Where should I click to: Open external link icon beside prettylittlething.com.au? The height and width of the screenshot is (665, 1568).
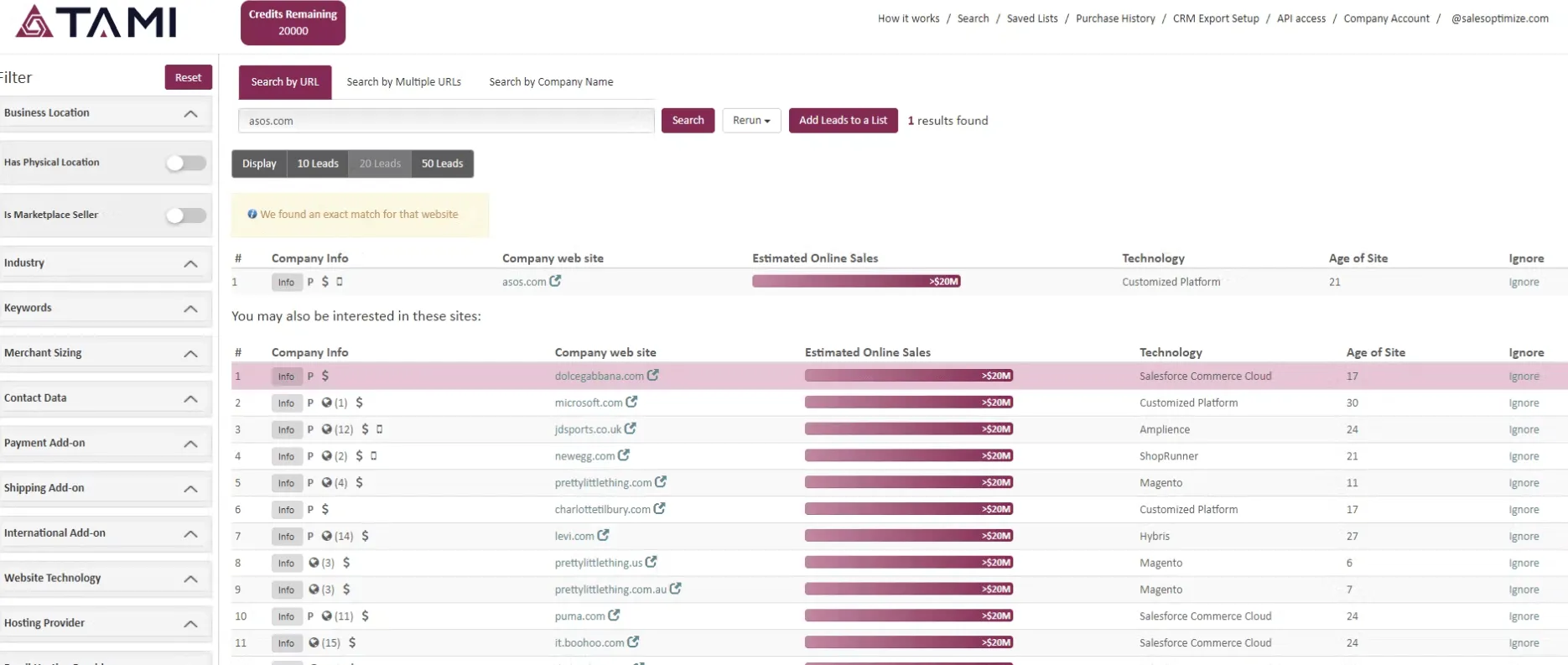[x=675, y=589]
